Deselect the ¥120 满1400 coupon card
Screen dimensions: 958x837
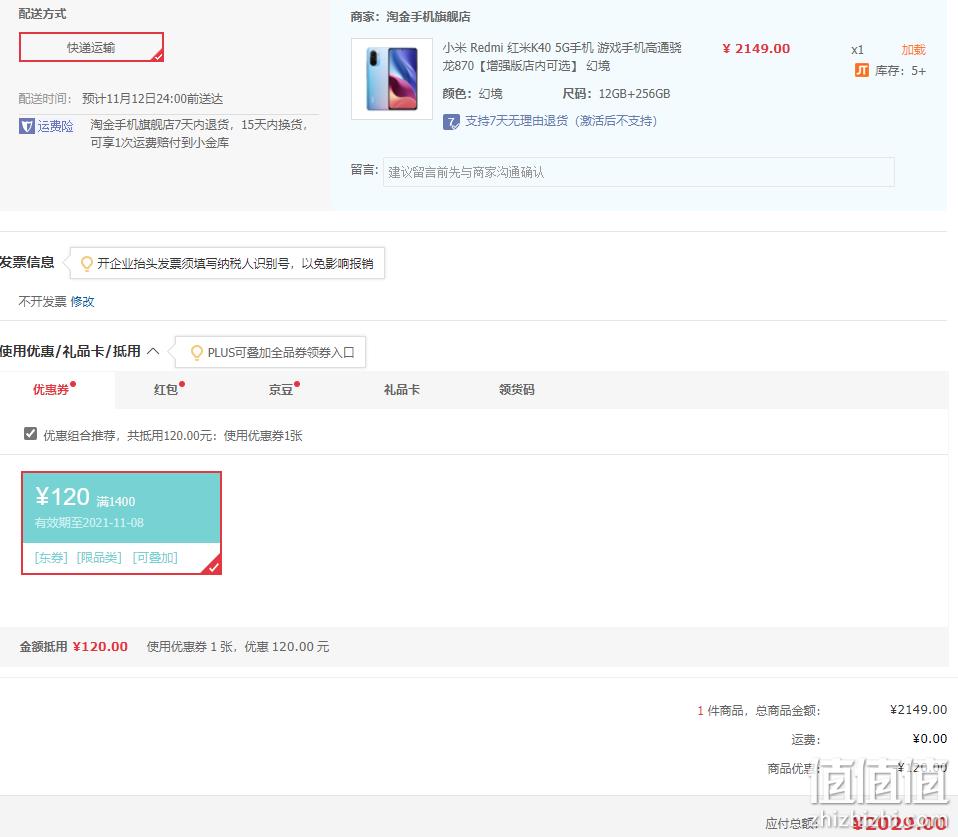tap(122, 523)
